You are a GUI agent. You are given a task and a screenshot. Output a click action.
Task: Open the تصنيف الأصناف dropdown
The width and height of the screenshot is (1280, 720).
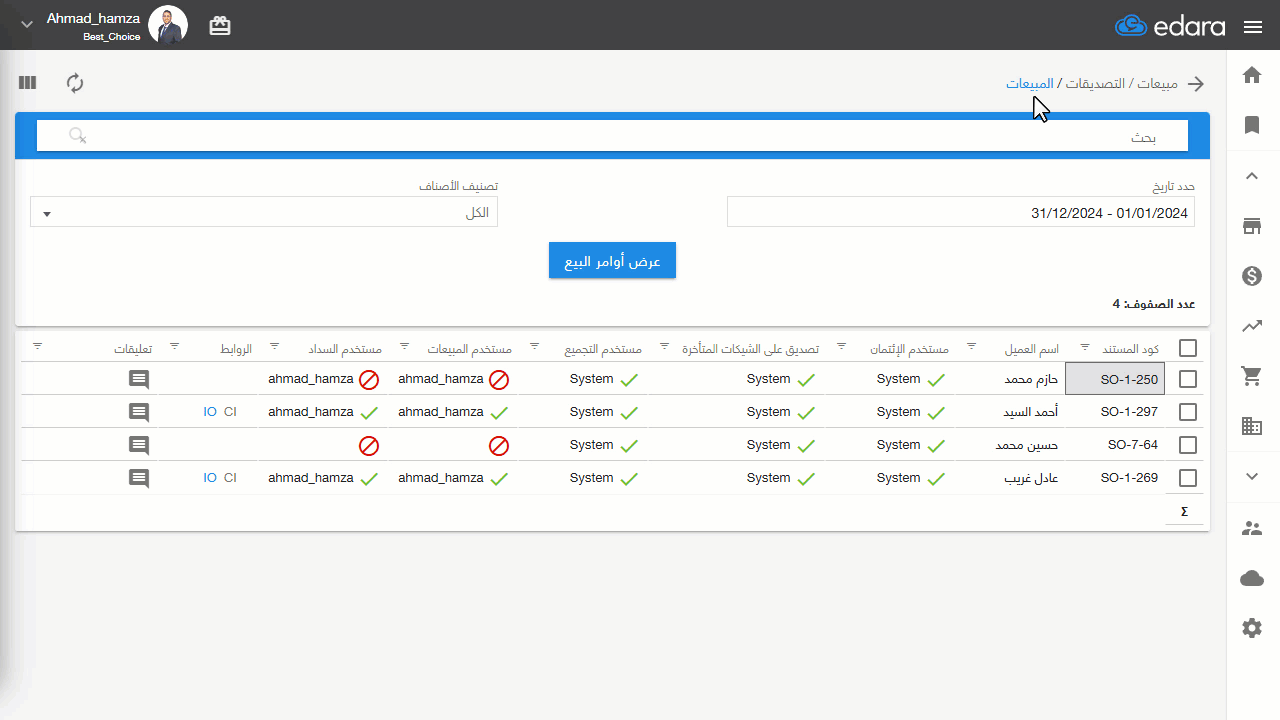click(x=264, y=212)
